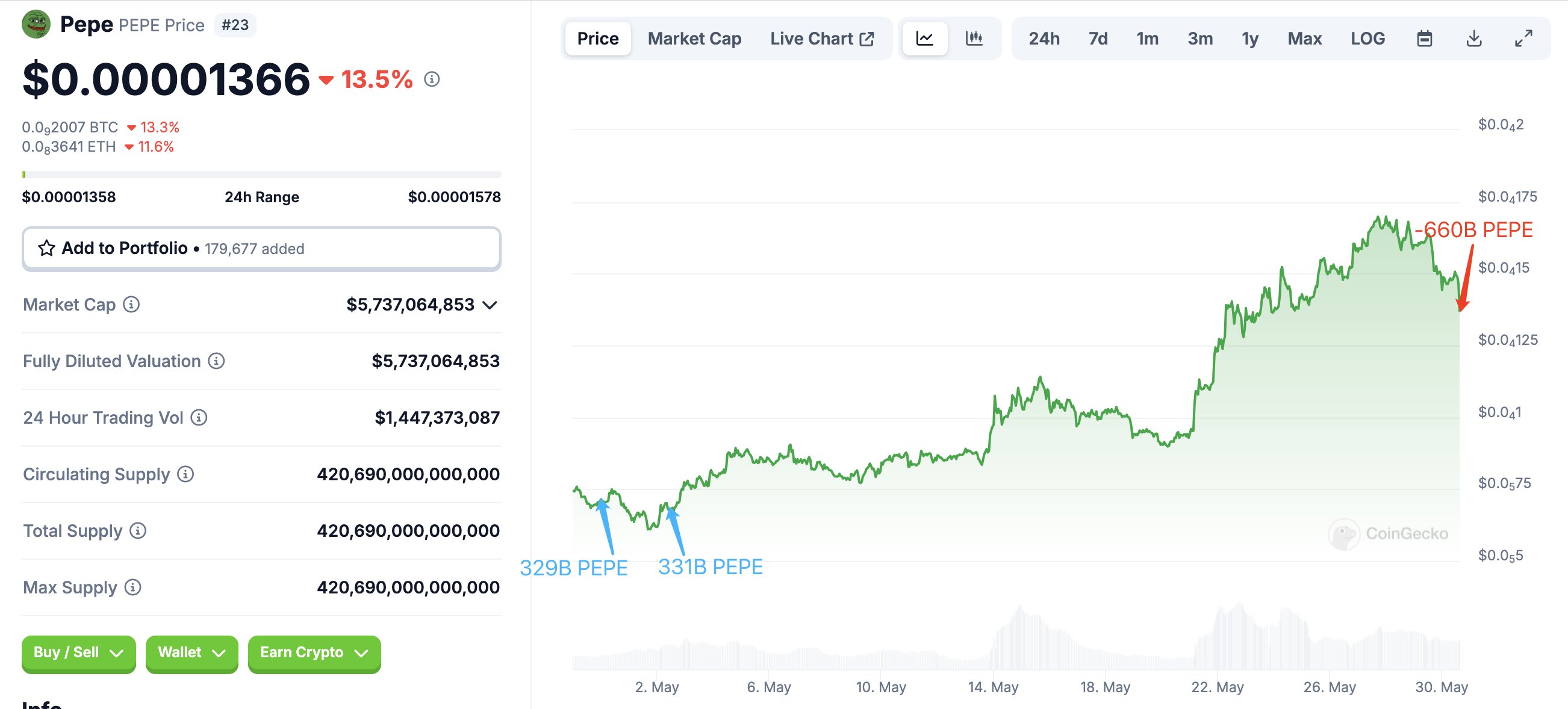Click info icon next to price change
This screenshot has width=1568, height=709.
click(432, 79)
